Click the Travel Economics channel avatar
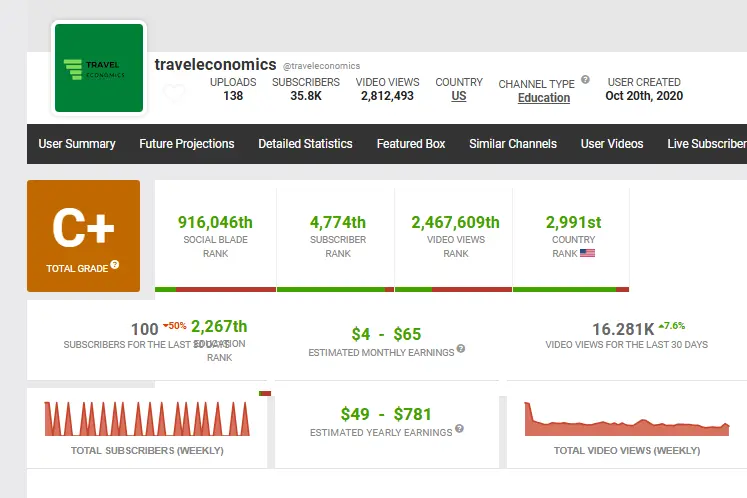The image size is (747, 498). (99, 68)
